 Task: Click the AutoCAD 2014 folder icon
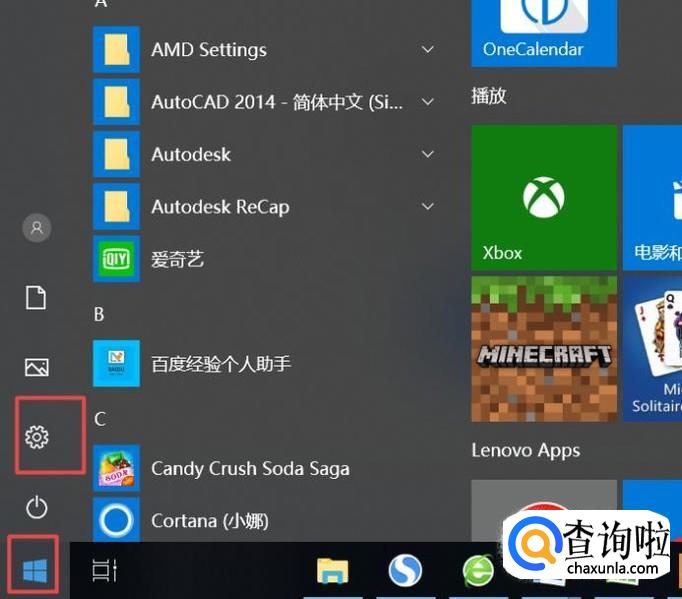pyautogui.click(x=116, y=102)
